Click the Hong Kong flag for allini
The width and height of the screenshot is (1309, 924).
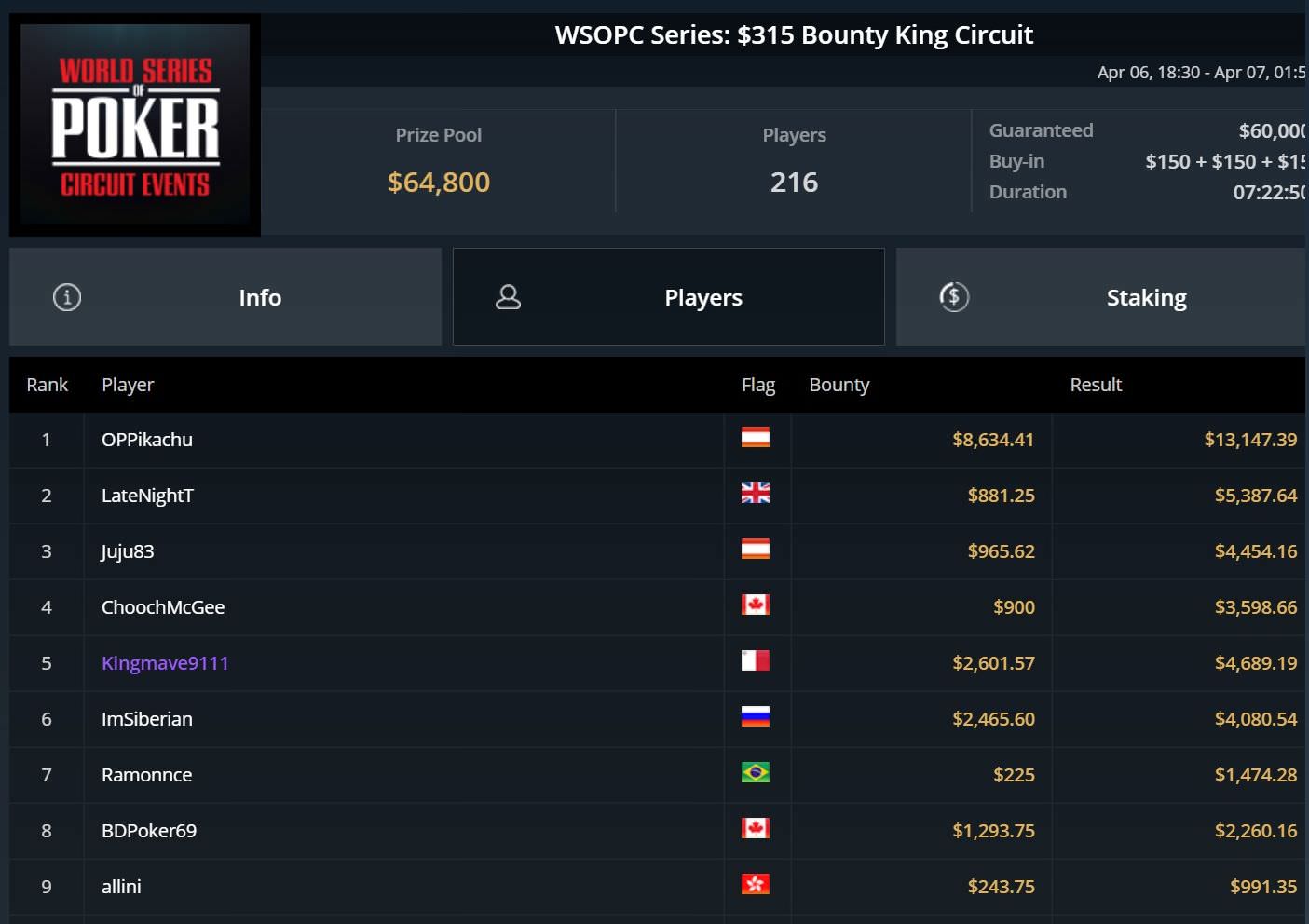(x=755, y=885)
